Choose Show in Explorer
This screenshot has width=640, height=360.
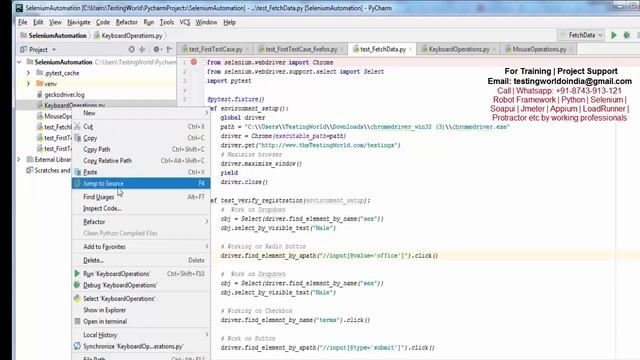tap(141, 310)
